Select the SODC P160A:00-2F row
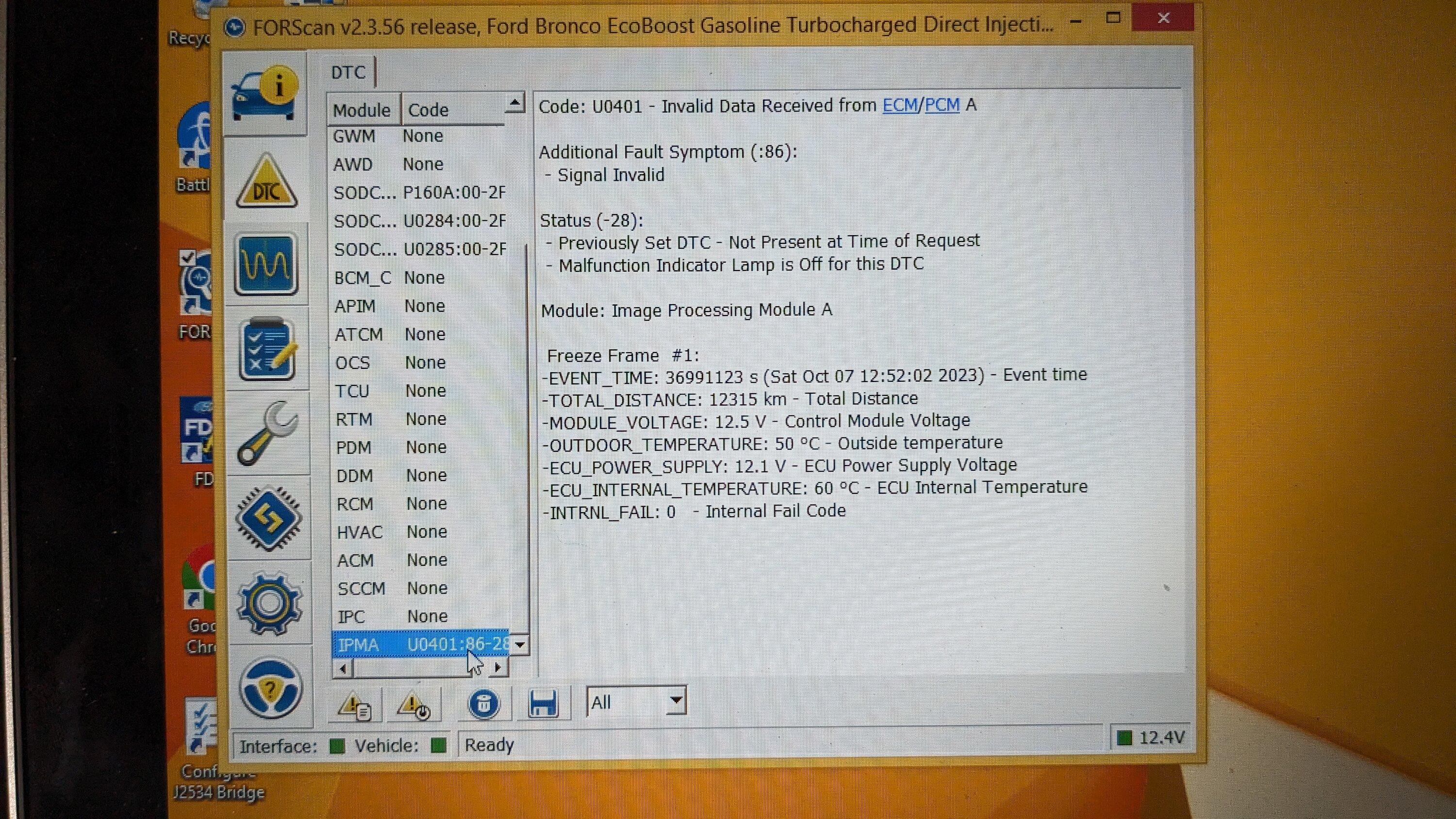This screenshot has width=1456, height=819. click(419, 193)
